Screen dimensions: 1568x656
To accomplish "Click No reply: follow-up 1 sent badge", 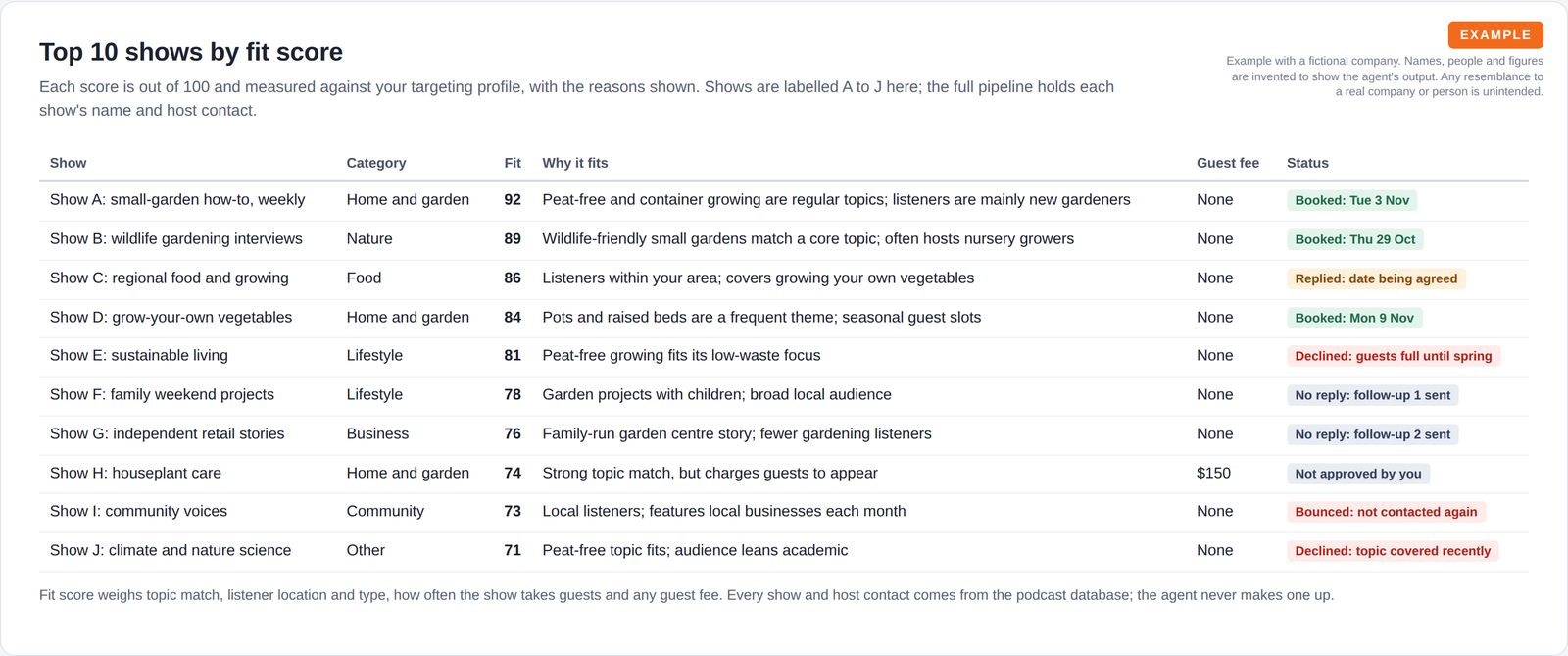I will [x=1372, y=395].
